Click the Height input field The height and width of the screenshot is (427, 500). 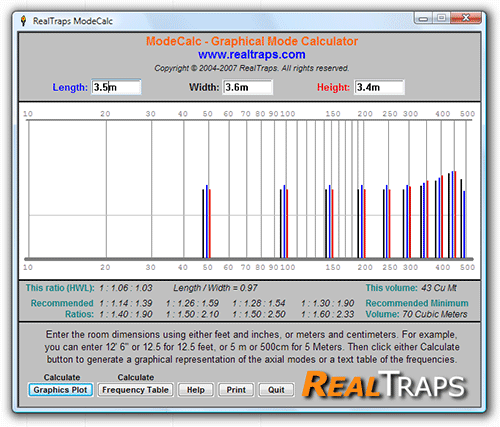click(x=379, y=87)
